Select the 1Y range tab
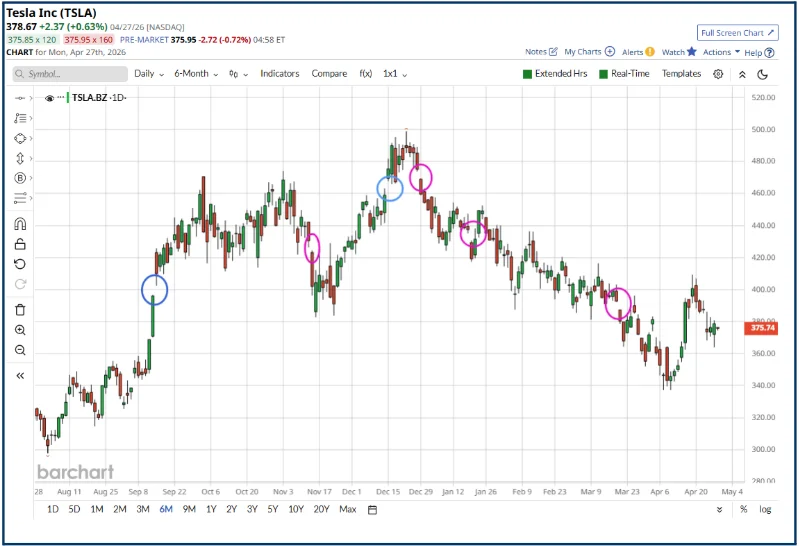Screen dimensions: 799x546 coord(211,509)
